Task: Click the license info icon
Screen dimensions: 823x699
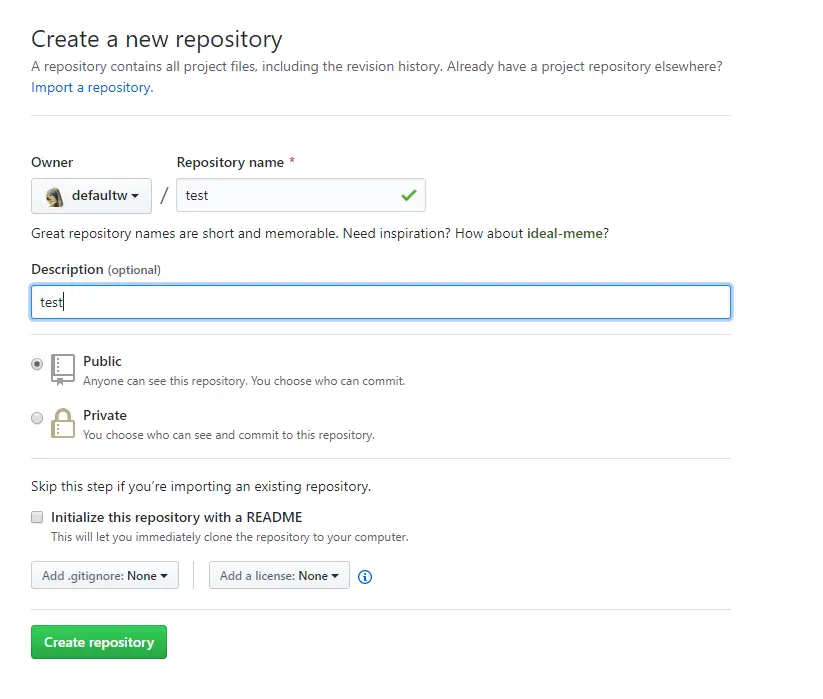Action: (x=365, y=577)
